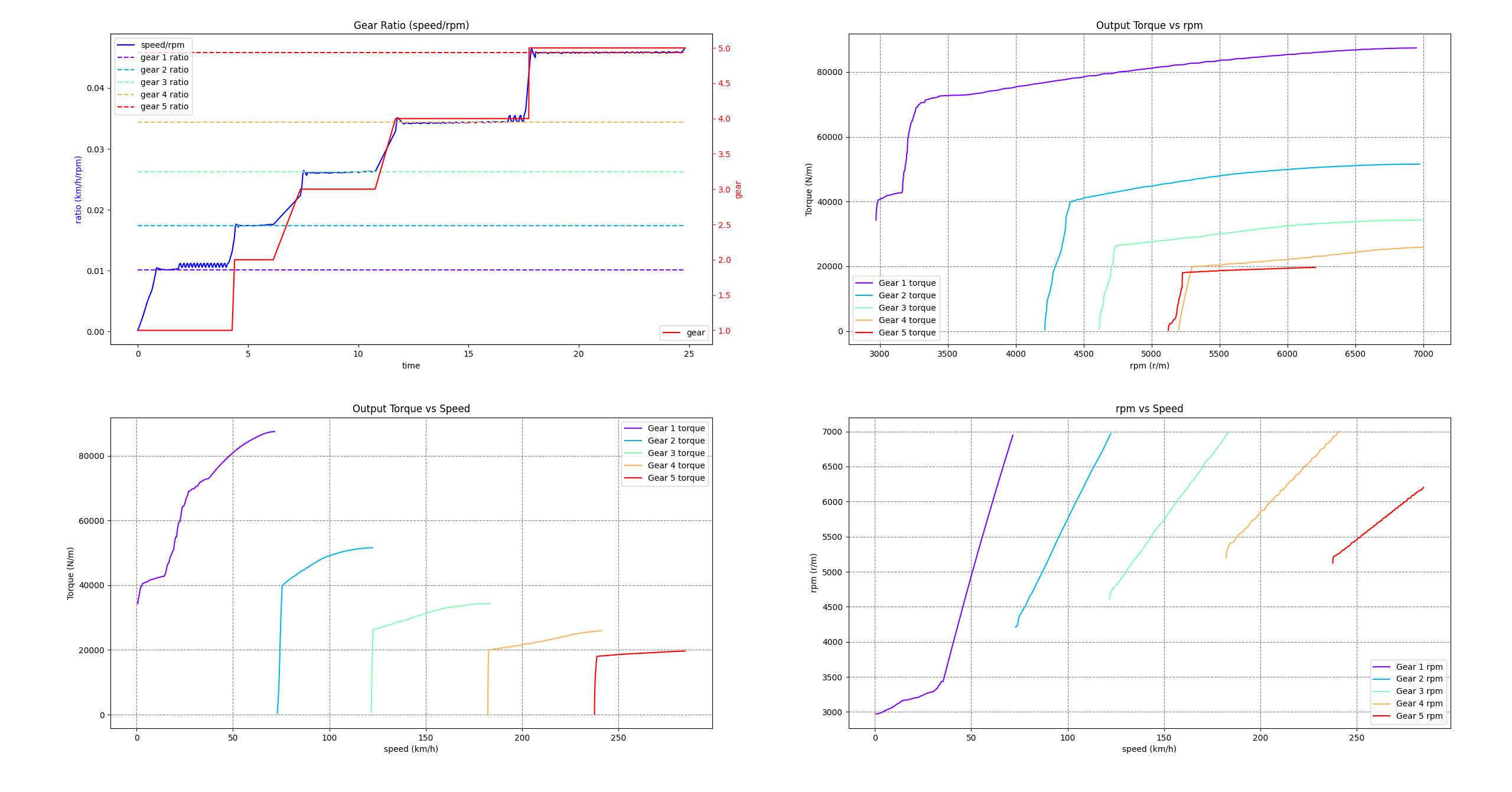Viewport: 1512px width, 792px height.
Task: Select 'Gear 1 torque' legend in Torque vs Speed plot
Action: (x=664, y=428)
